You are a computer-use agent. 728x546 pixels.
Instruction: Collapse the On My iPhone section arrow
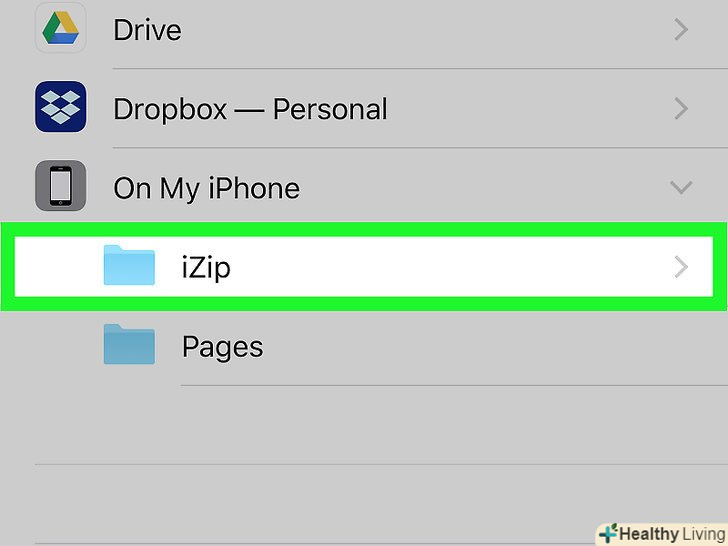[x=681, y=187]
